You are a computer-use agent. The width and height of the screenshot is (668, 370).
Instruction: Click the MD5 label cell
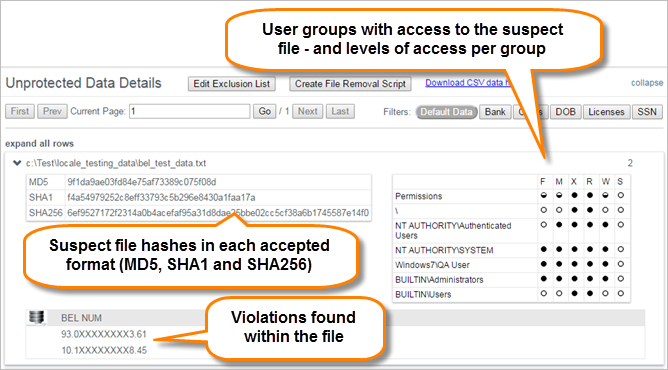pyautogui.click(x=46, y=182)
